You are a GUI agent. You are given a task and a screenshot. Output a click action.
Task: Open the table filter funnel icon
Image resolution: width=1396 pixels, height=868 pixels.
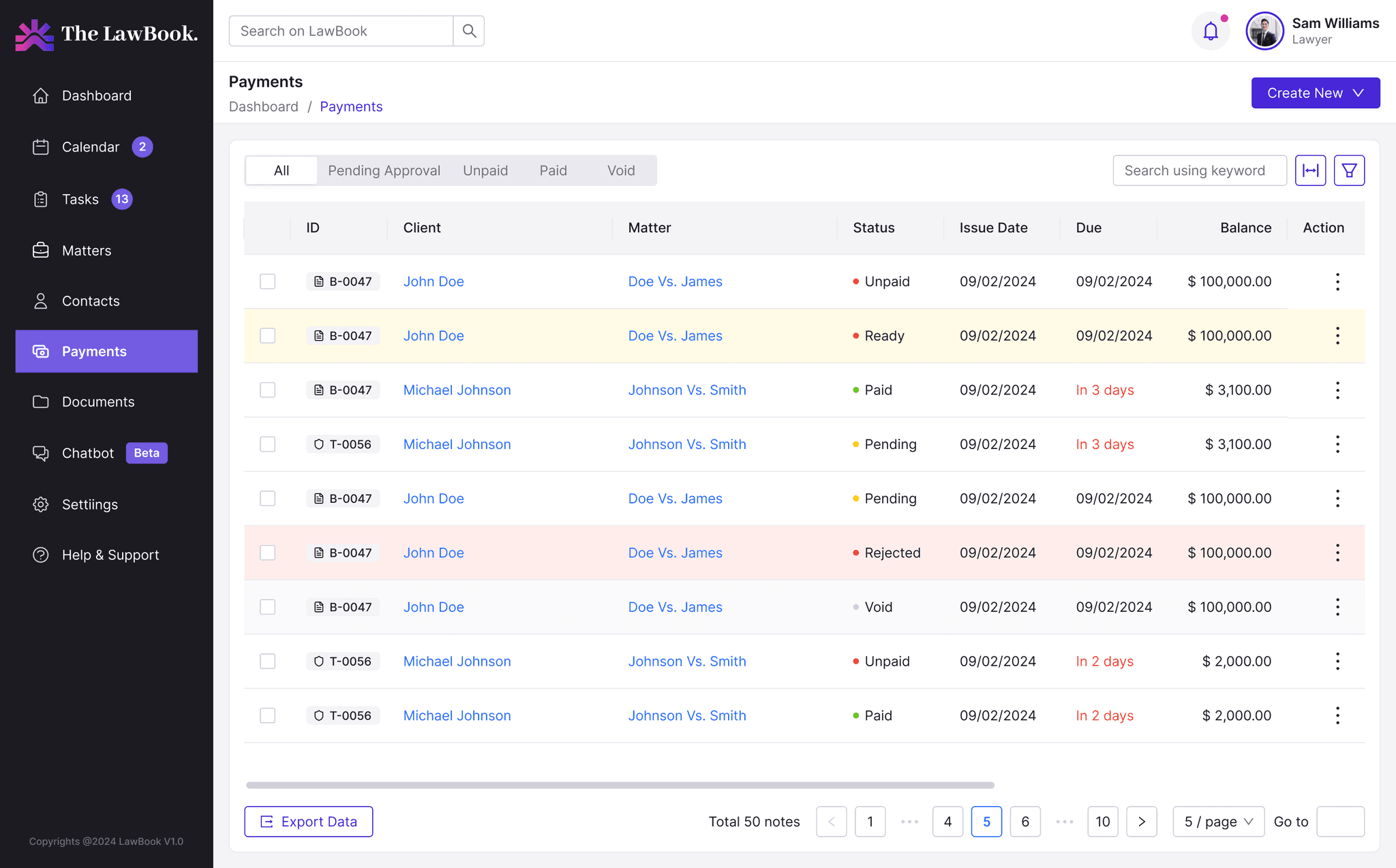(x=1349, y=170)
